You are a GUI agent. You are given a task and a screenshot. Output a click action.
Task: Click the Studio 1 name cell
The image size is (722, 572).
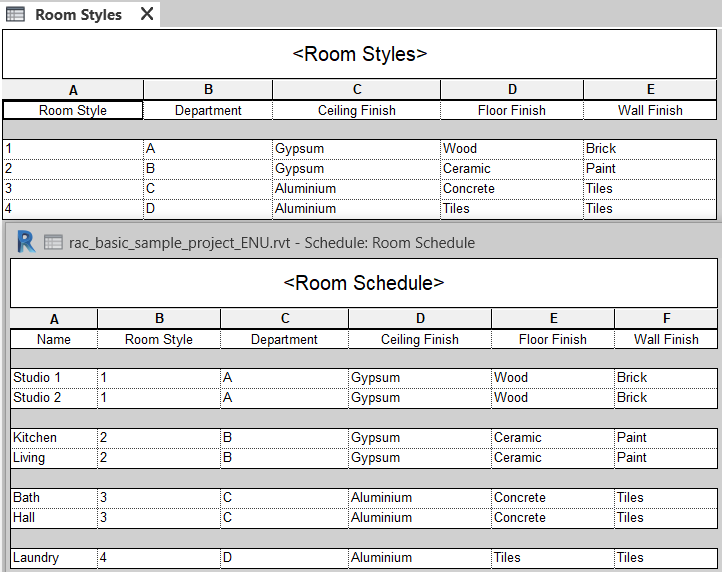[54, 378]
